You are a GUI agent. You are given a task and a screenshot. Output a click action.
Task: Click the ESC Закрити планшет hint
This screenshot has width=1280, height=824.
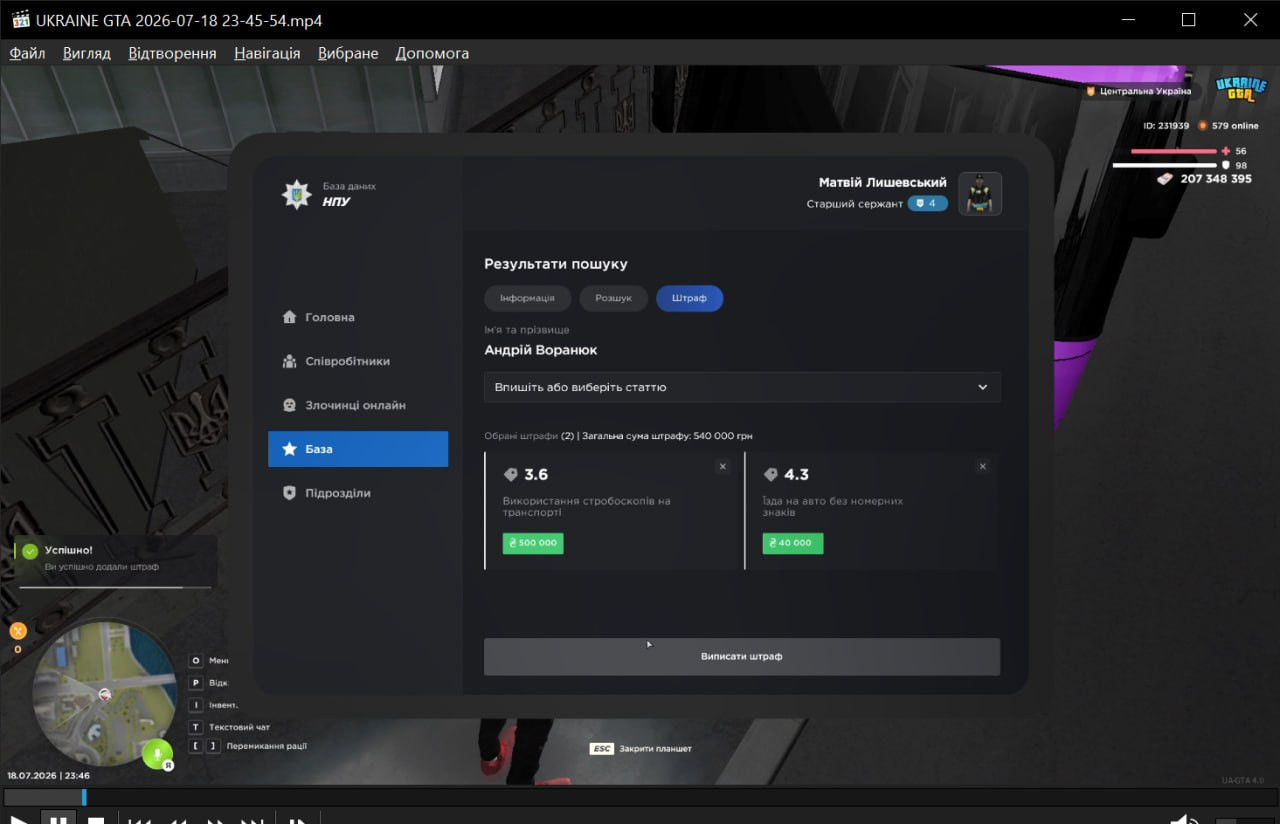click(640, 748)
